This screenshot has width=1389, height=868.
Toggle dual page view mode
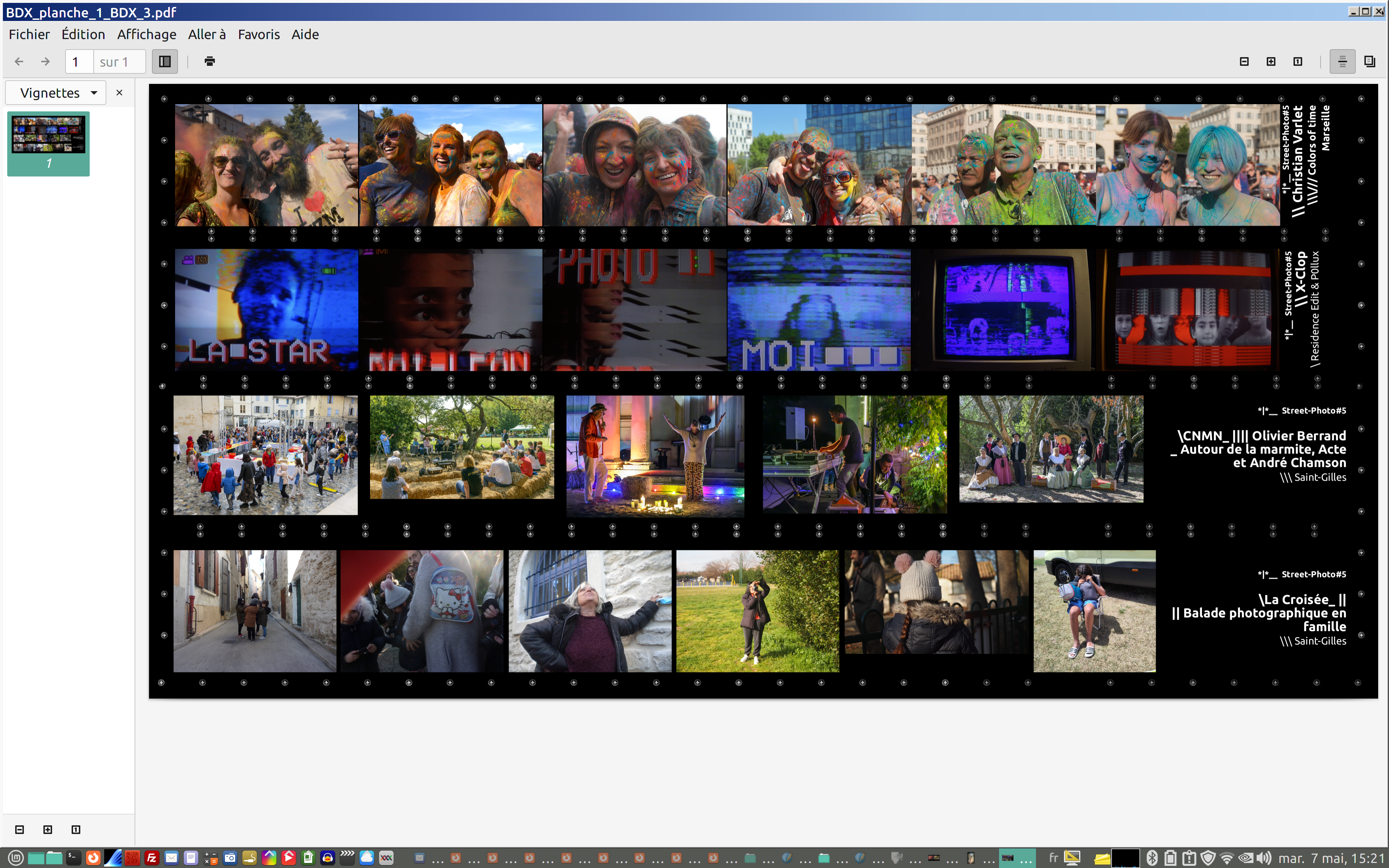(1369, 61)
